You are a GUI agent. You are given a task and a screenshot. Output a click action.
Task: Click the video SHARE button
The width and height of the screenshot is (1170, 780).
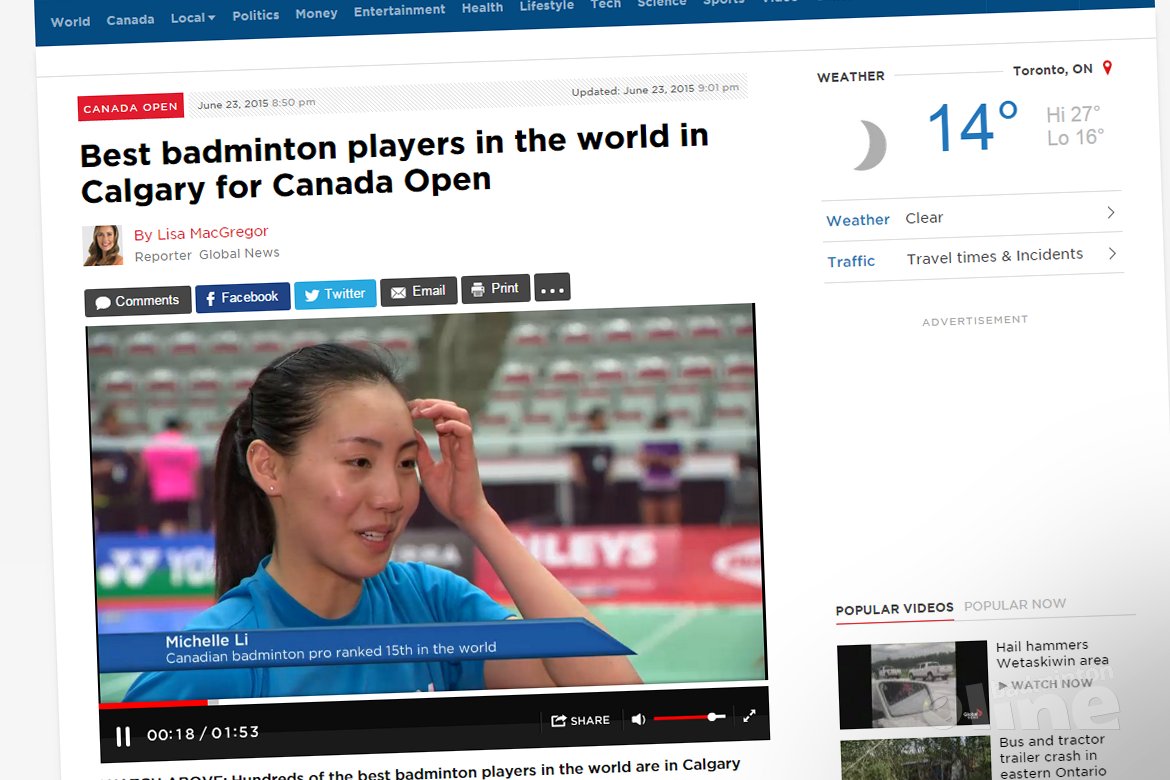(x=580, y=720)
